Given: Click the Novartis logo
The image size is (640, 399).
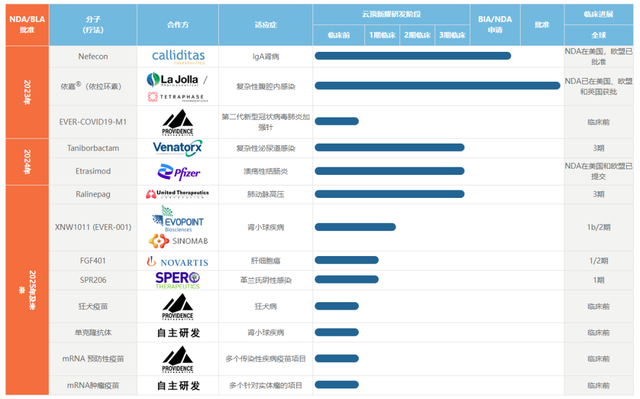Looking at the screenshot, I should pyautogui.click(x=178, y=262).
